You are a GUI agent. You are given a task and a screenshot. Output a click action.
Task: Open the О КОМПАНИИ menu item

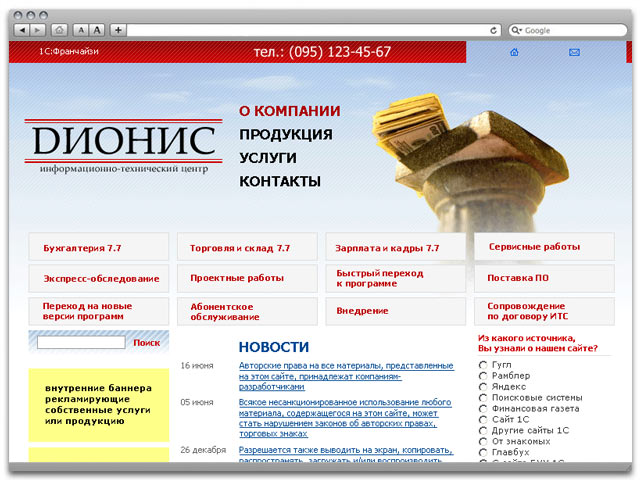point(290,111)
